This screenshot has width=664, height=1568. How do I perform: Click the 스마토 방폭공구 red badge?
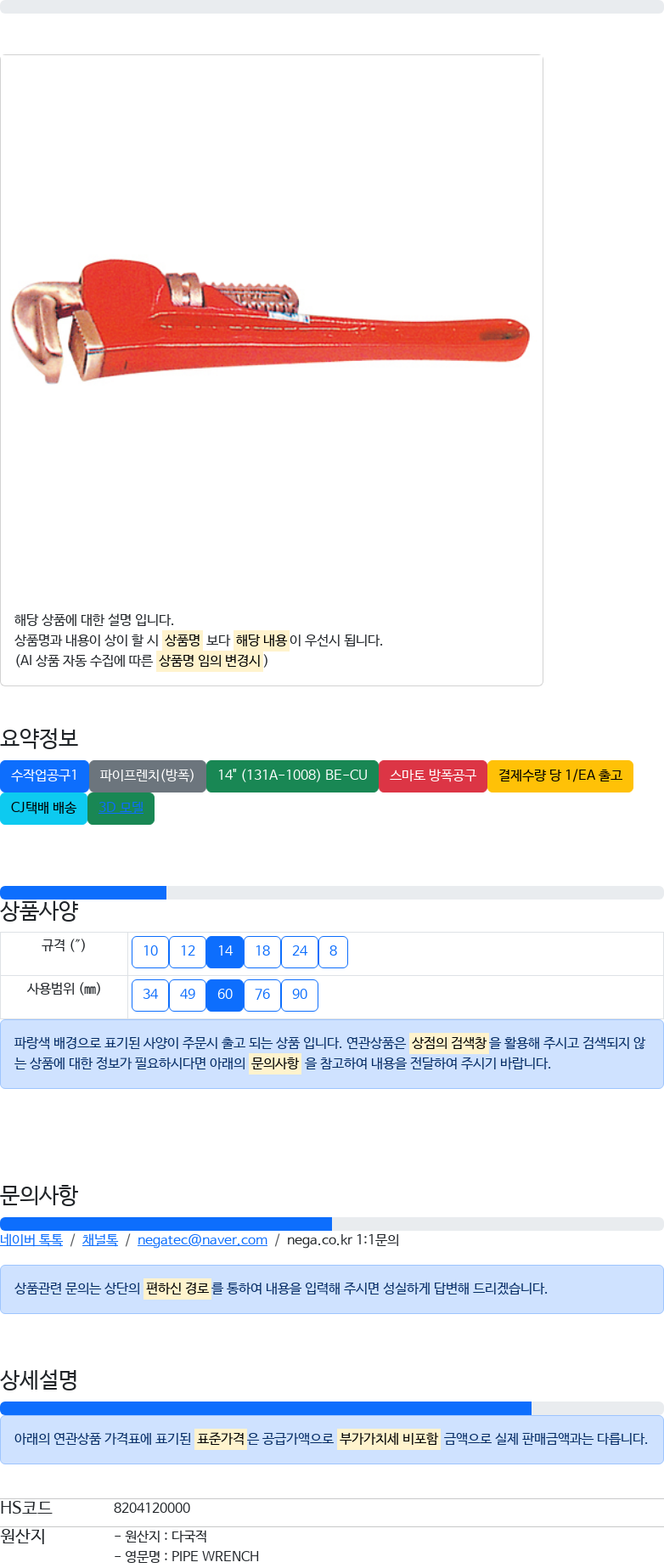click(433, 776)
